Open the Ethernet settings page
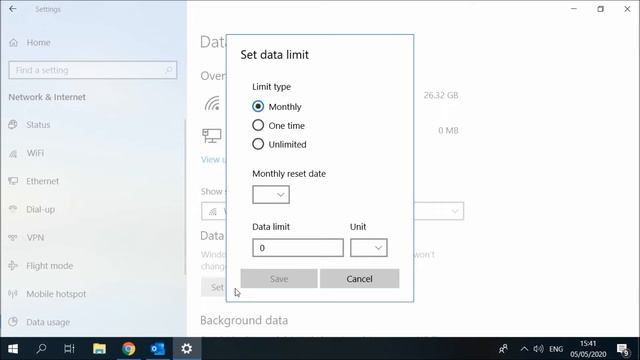The height and width of the screenshot is (360, 640). tap(42, 181)
